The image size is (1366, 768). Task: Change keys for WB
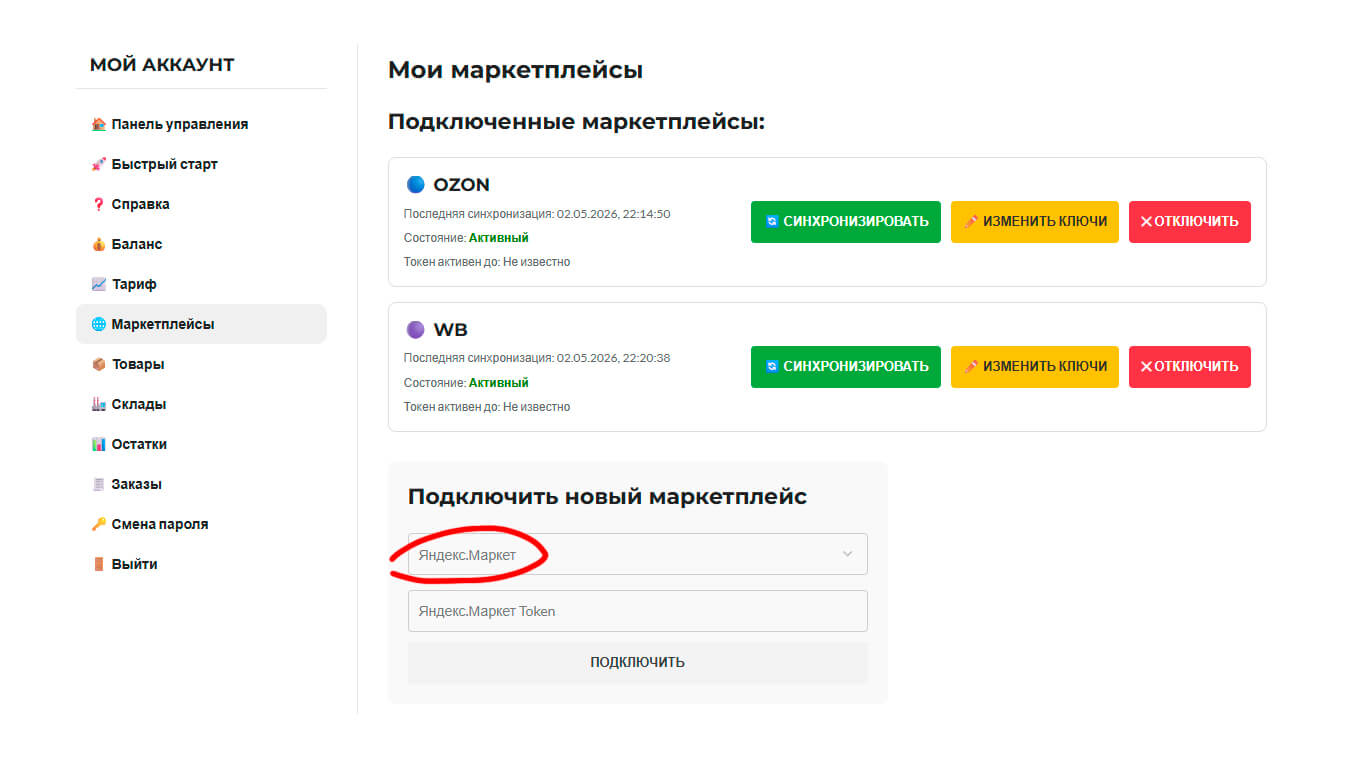[1035, 367]
